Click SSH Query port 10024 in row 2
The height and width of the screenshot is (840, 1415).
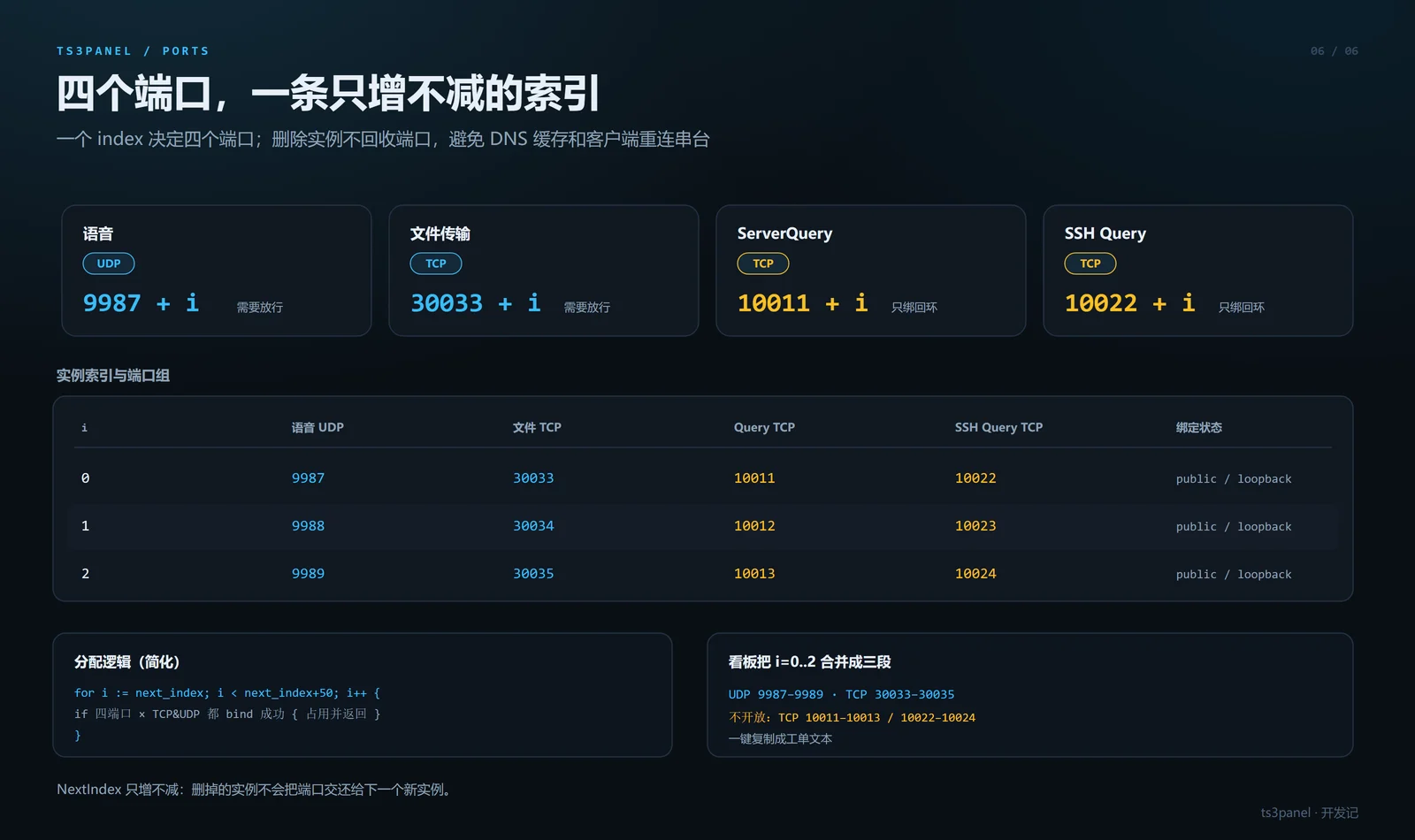point(975,574)
